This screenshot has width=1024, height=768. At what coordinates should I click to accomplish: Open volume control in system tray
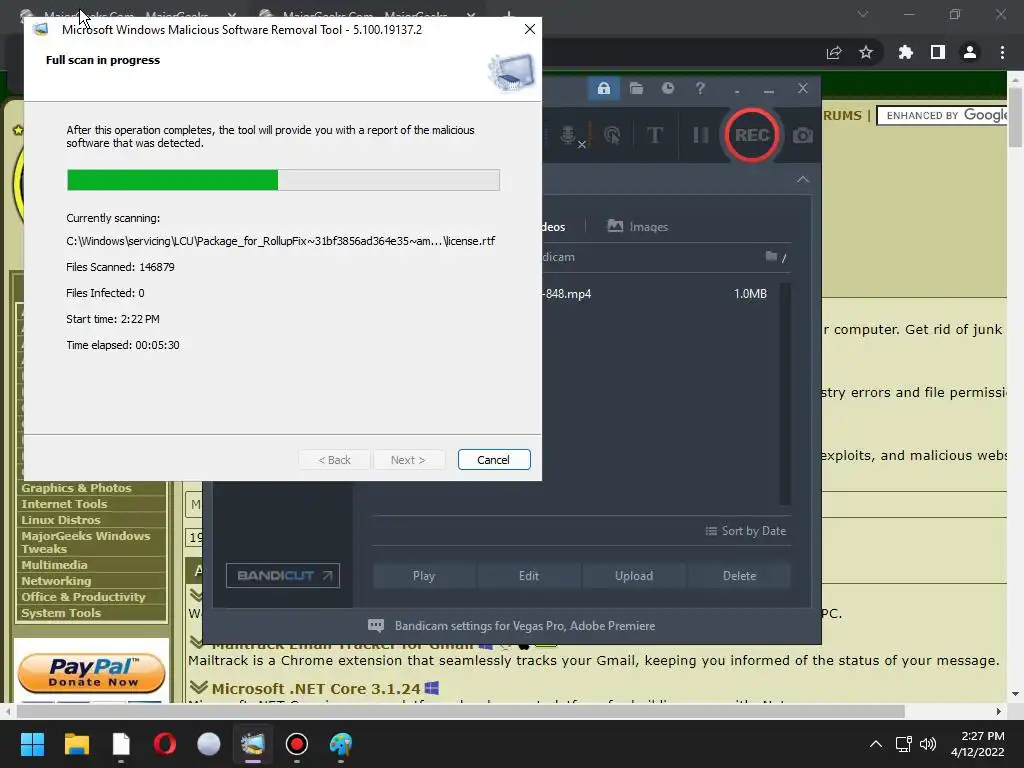(x=928, y=744)
